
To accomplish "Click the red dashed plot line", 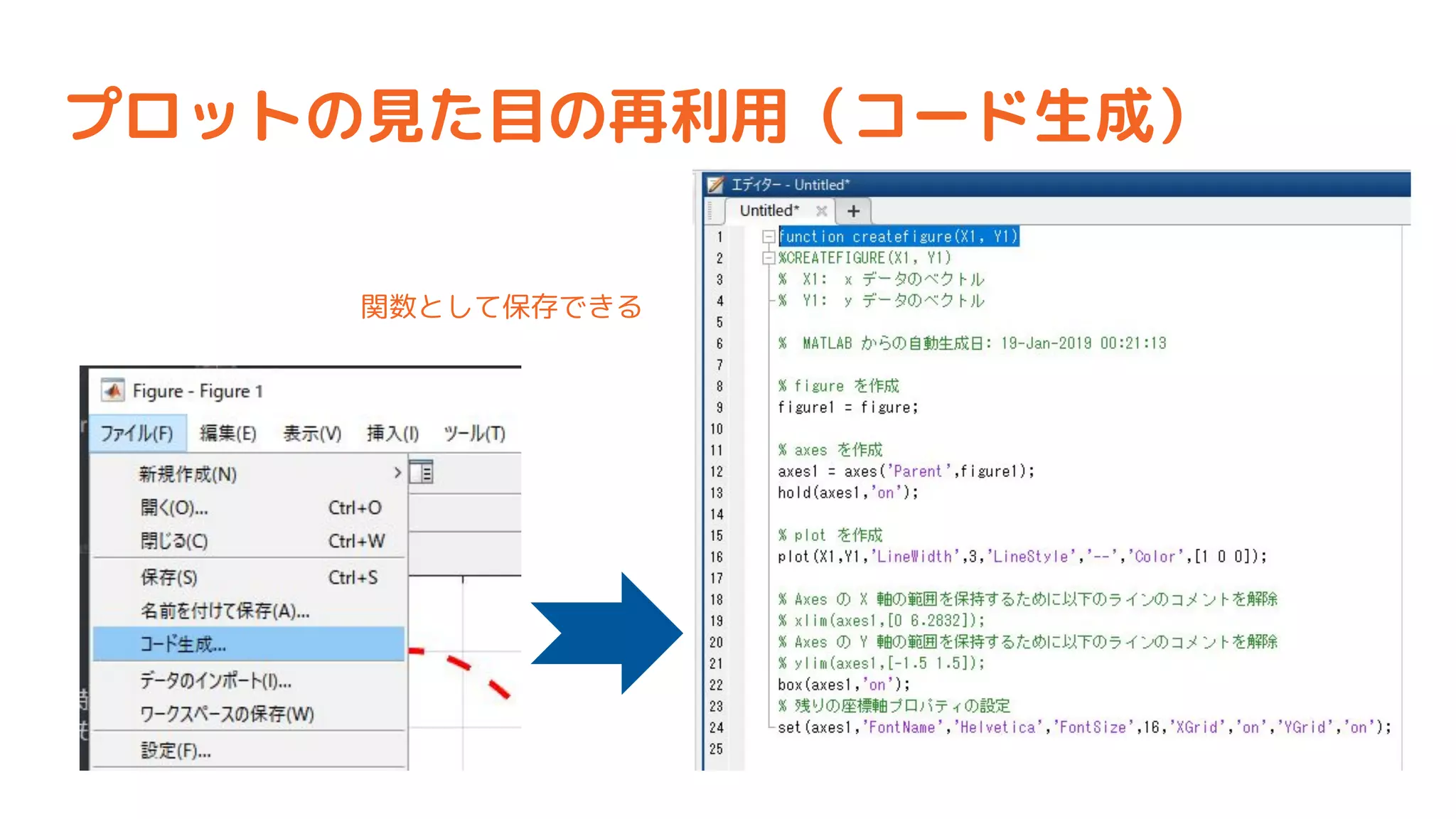I will point(459,664).
